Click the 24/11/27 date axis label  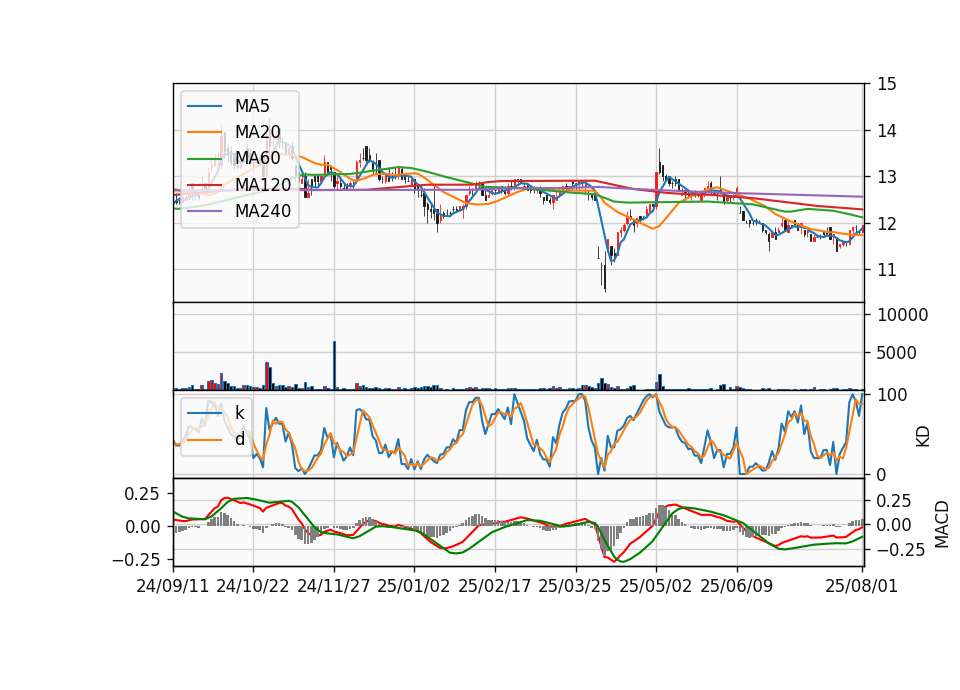(x=334, y=586)
